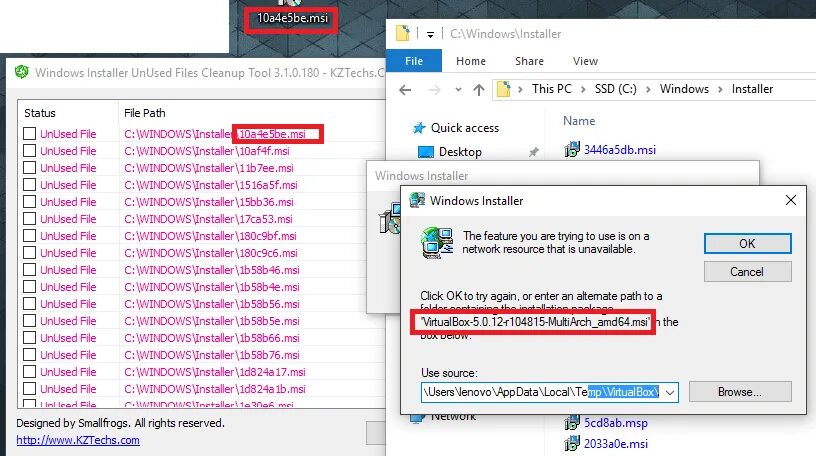Check the box for 17ca53.msi

click(30, 219)
